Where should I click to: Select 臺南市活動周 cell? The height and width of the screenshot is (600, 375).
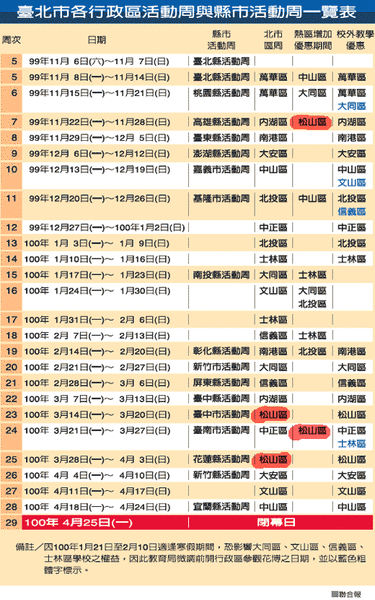coord(221,430)
